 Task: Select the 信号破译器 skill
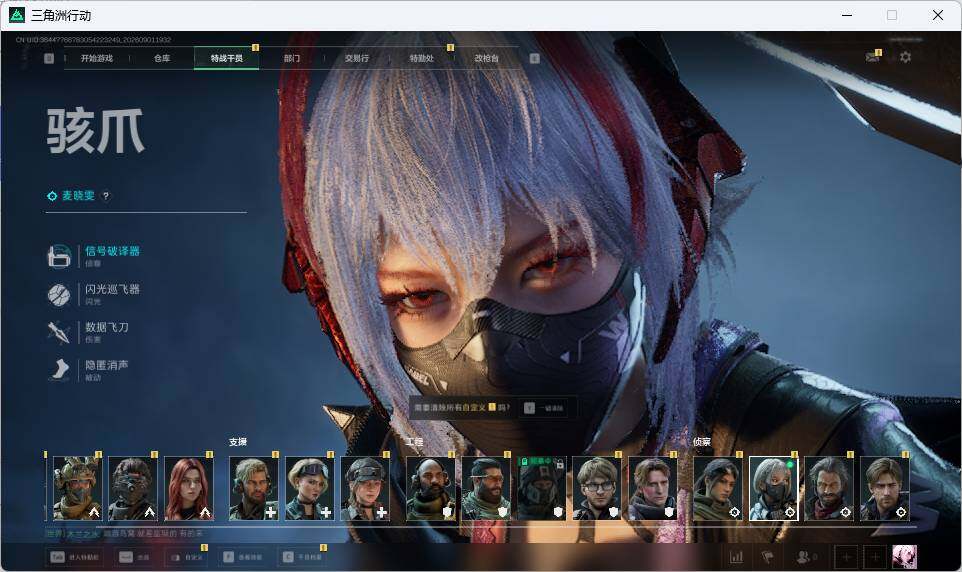pos(95,256)
